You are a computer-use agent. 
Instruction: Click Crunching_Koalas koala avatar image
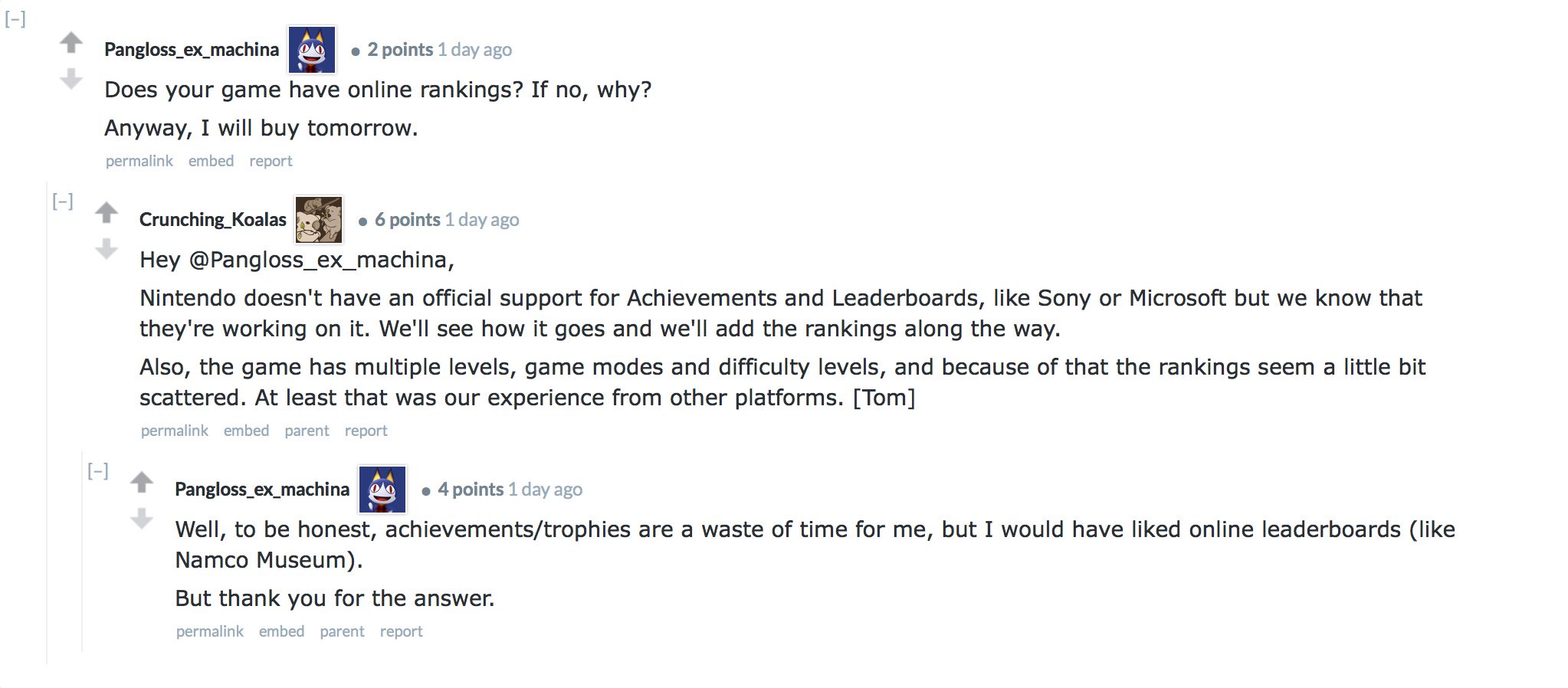click(x=319, y=219)
